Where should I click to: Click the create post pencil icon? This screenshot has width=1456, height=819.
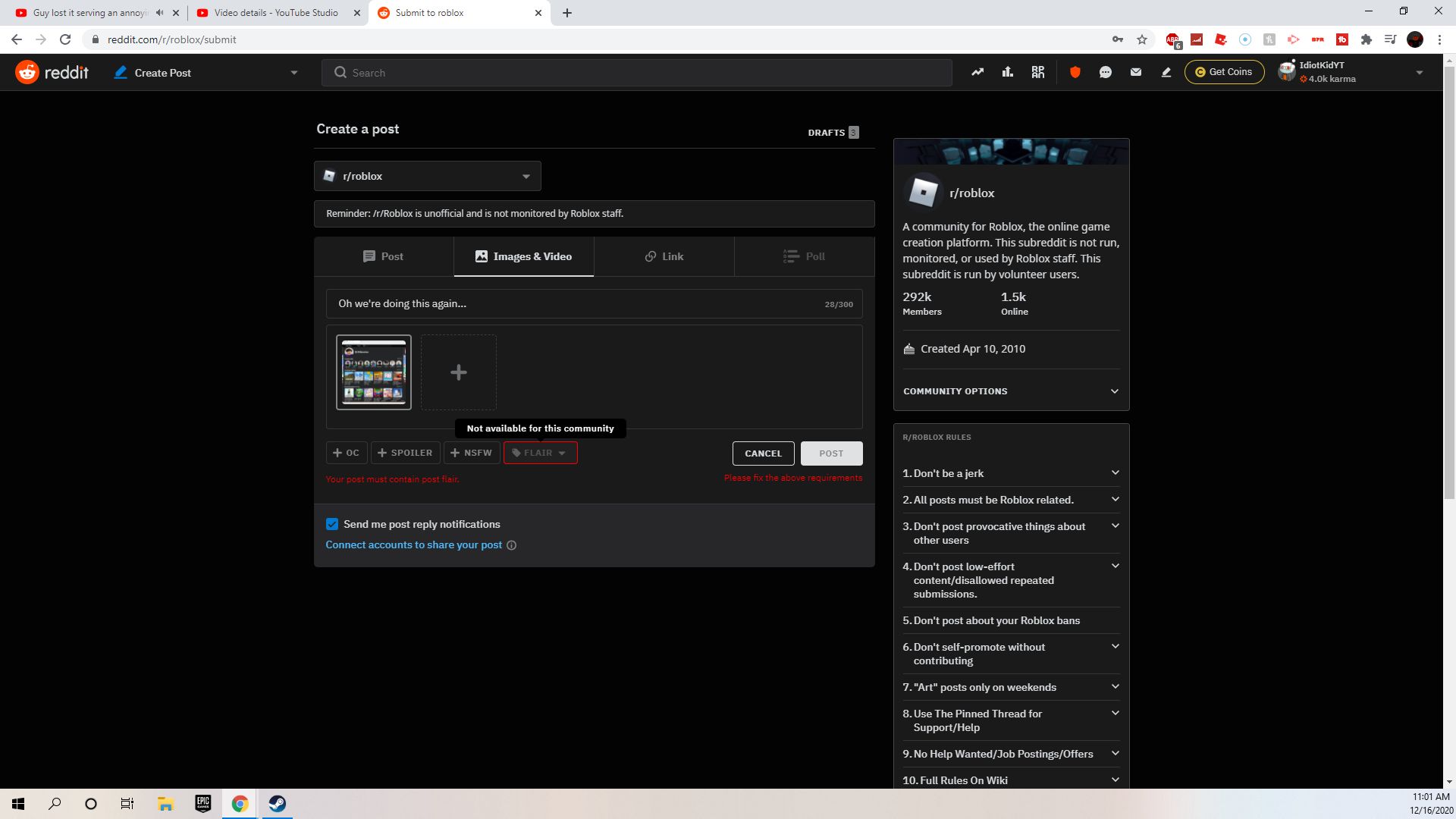[x=1166, y=72]
